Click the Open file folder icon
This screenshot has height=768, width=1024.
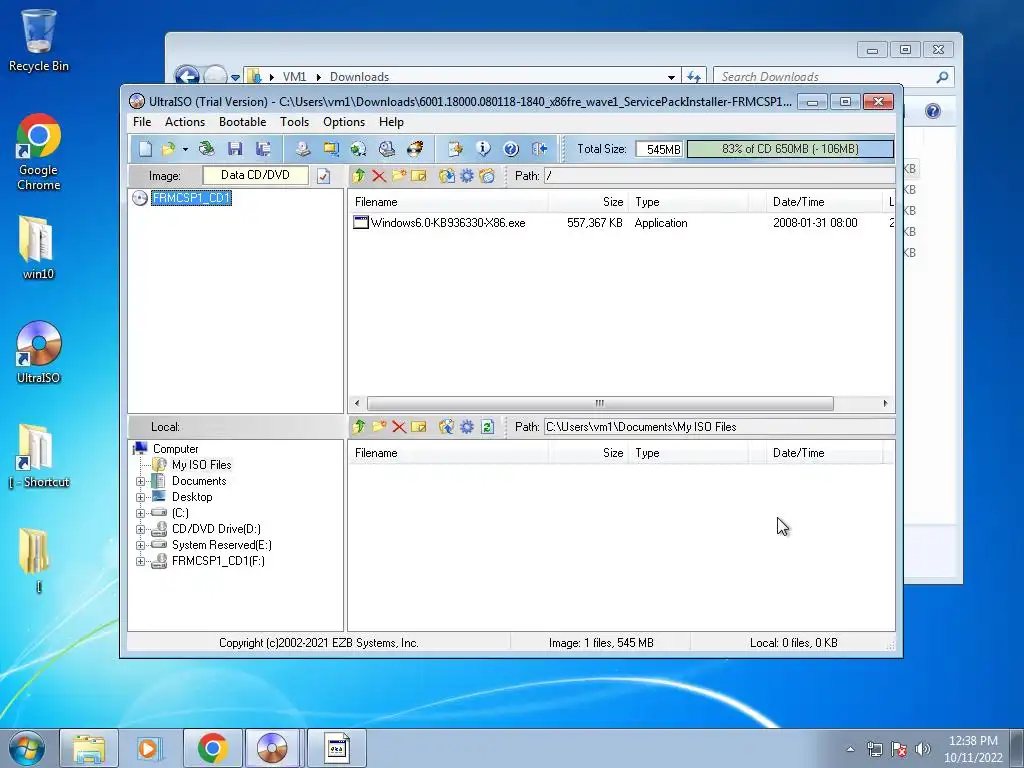[168, 149]
